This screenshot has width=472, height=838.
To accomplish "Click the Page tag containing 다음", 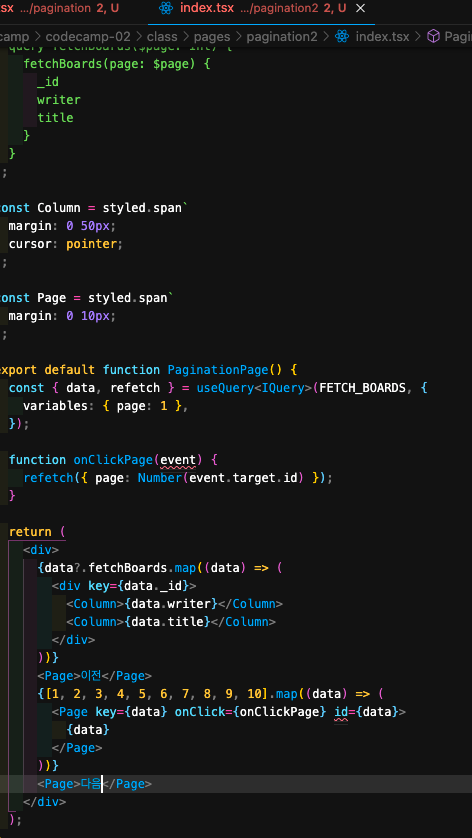I will (95, 784).
